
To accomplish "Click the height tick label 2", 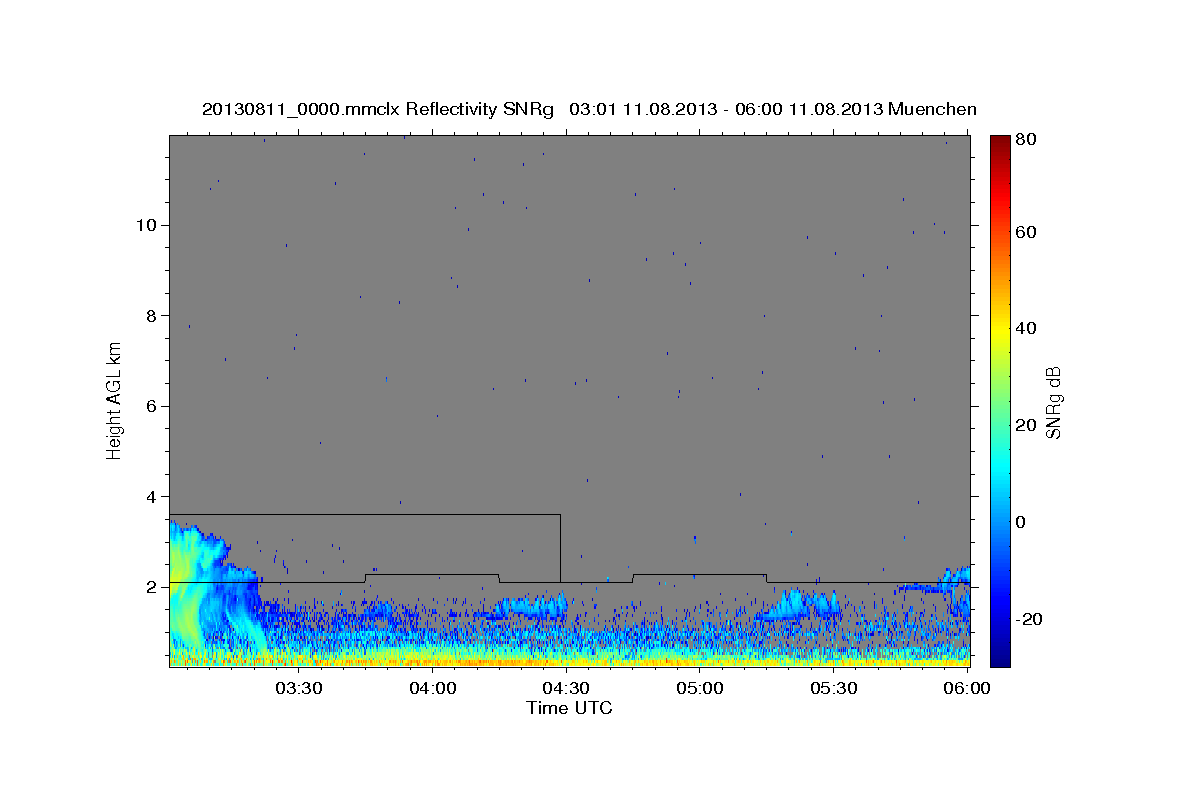I will (x=150, y=587).
